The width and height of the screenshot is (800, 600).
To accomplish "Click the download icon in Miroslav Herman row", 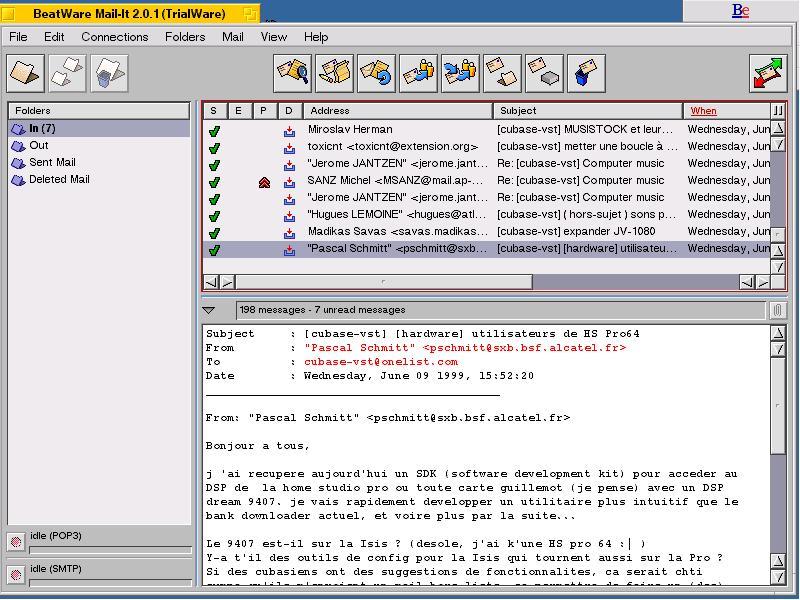I will (x=289, y=131).
